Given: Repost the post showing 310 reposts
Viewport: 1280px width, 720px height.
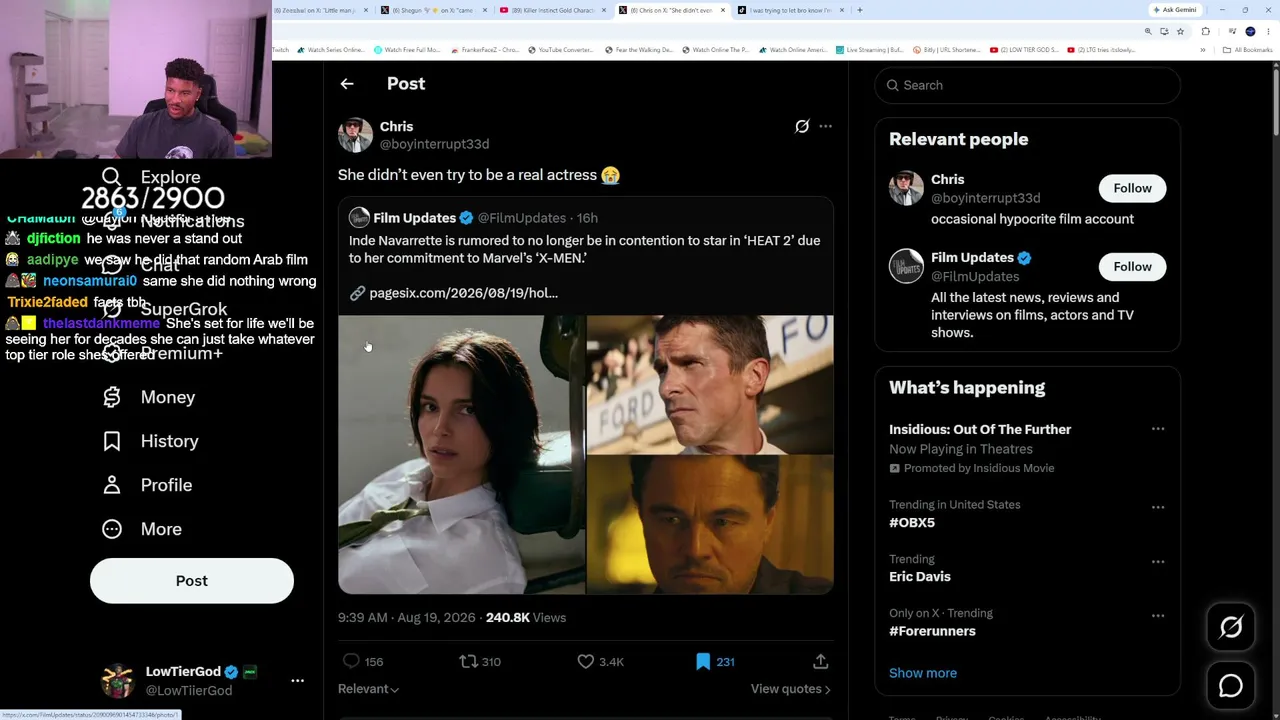Looking at the screenshot, I should [x=468, y=661].
